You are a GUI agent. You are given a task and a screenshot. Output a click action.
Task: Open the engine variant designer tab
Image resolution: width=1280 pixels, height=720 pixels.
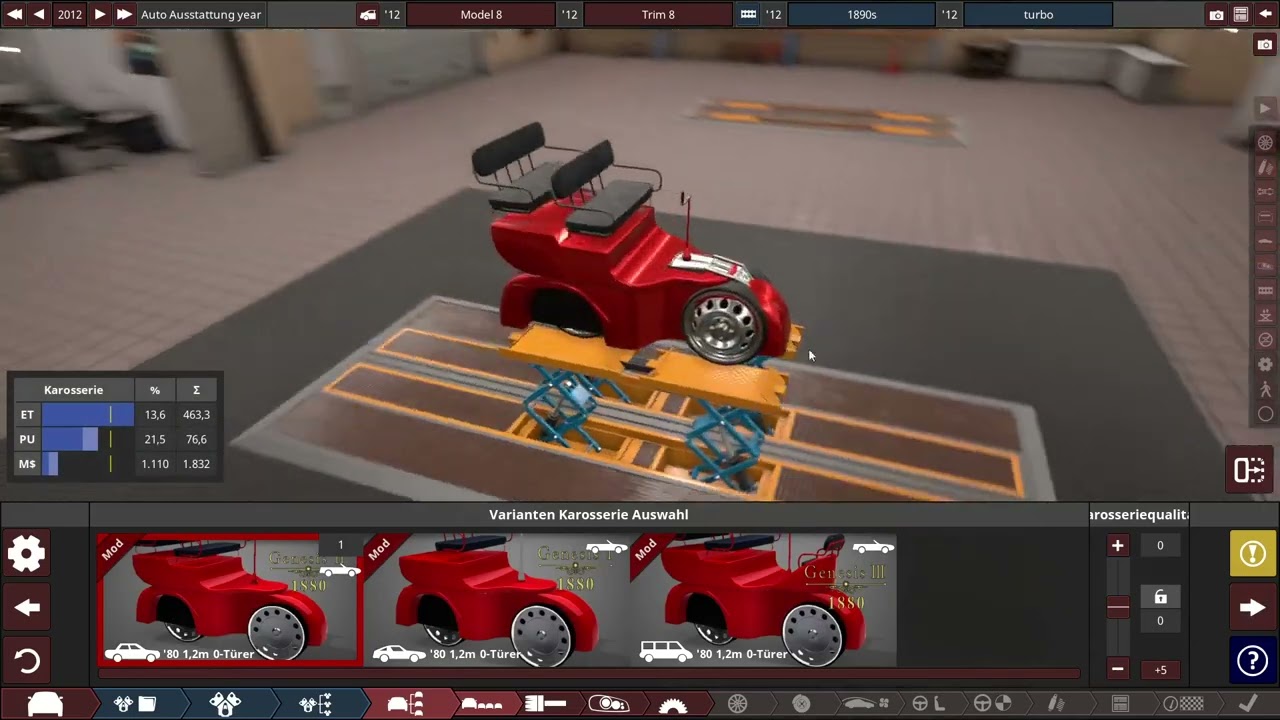coord(225,704)
